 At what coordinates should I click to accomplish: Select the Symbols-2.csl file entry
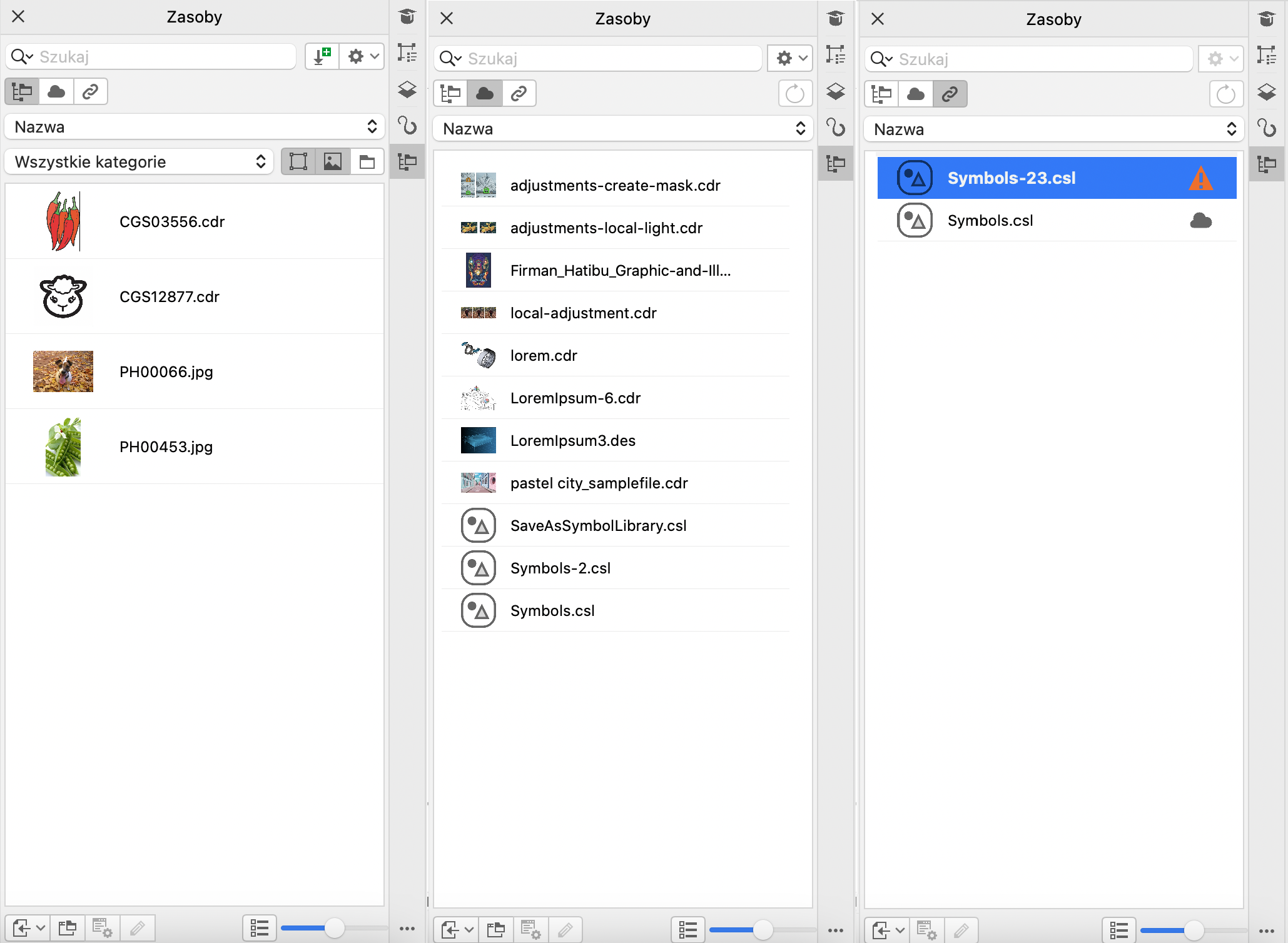560,568
